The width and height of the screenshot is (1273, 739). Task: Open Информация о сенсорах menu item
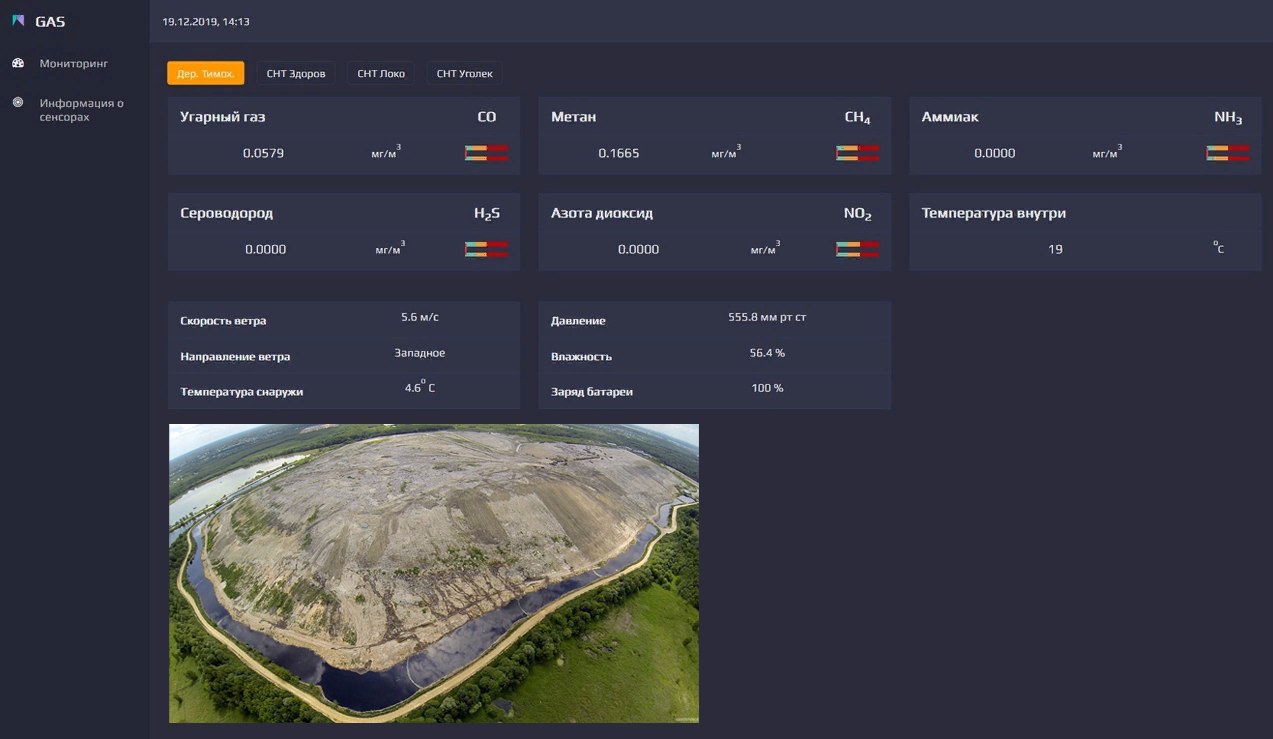81,109
